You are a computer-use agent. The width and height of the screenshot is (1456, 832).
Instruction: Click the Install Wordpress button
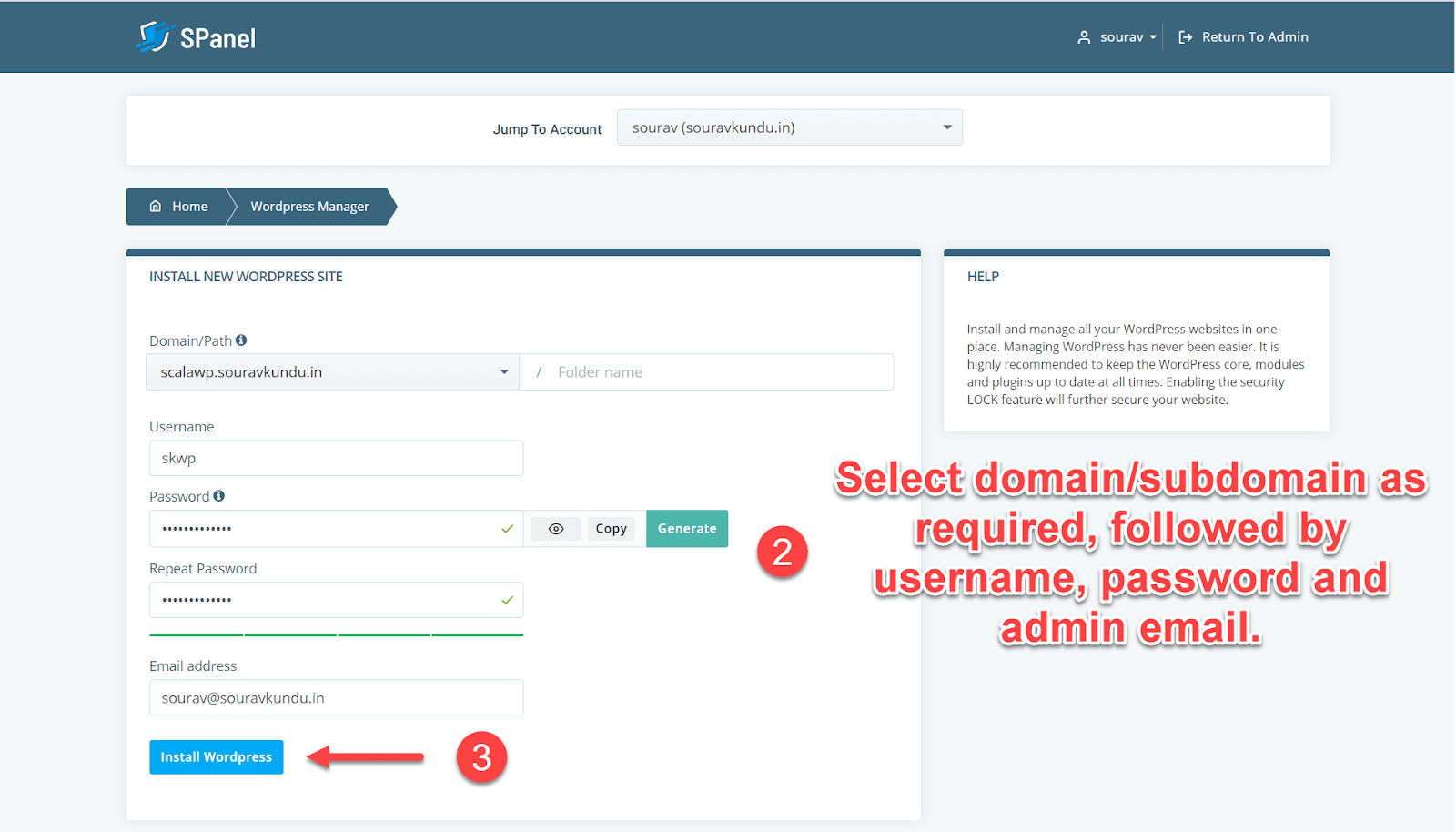tap(217, 757)
